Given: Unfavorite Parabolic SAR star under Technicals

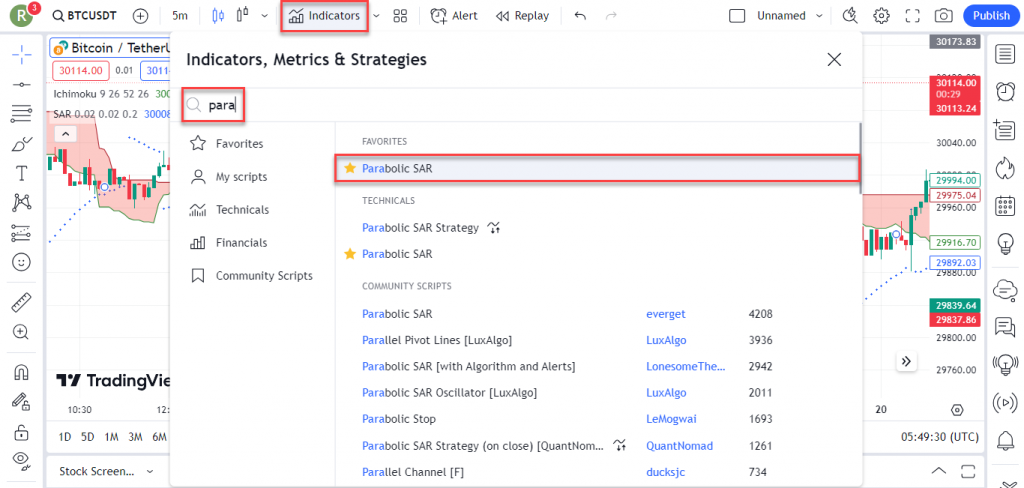Looking at the screenshot, I should click(350, 253).
